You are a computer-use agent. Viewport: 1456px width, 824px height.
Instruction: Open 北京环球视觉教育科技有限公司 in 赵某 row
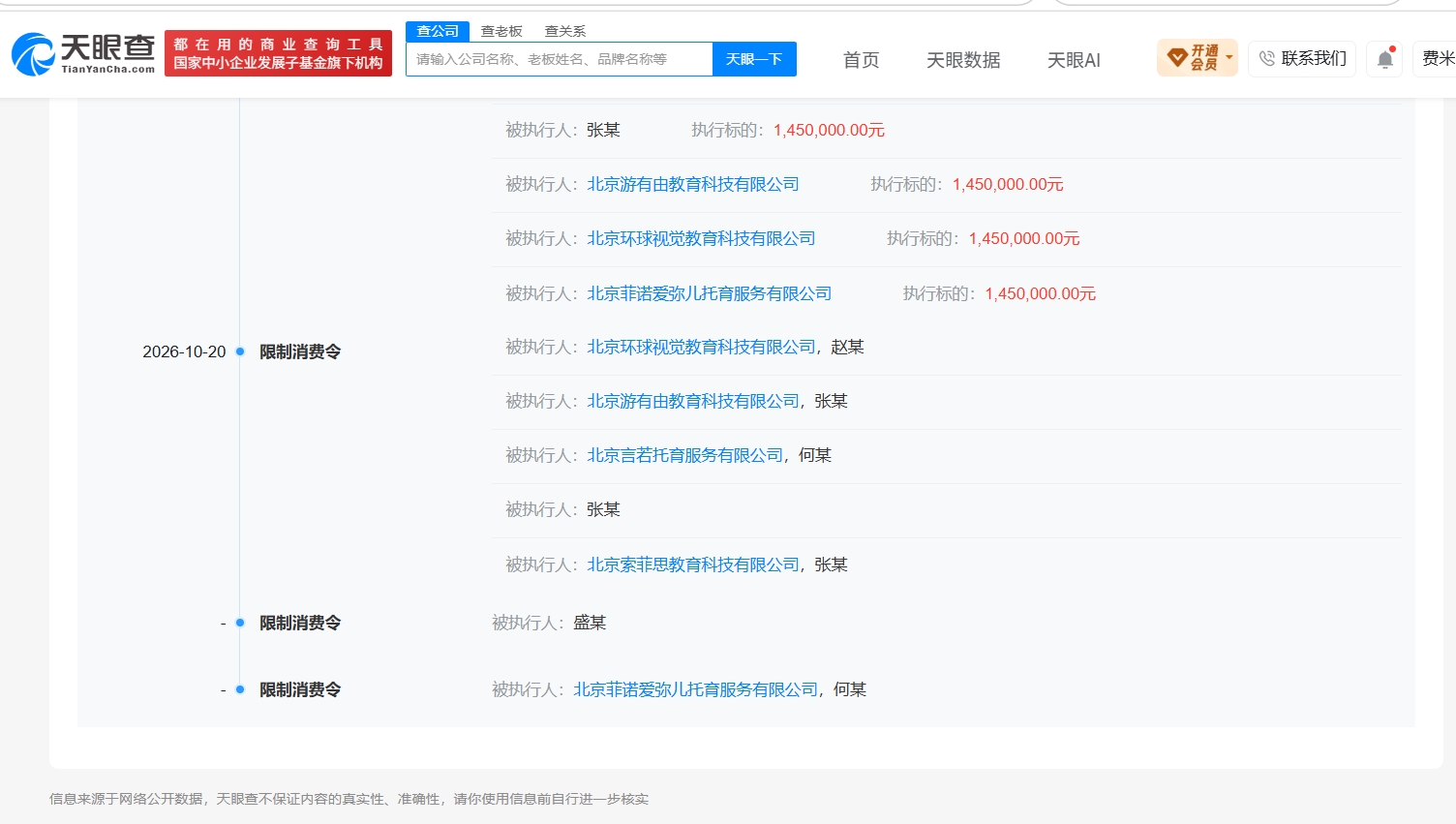pyautogui.click(x=701, y=347)
